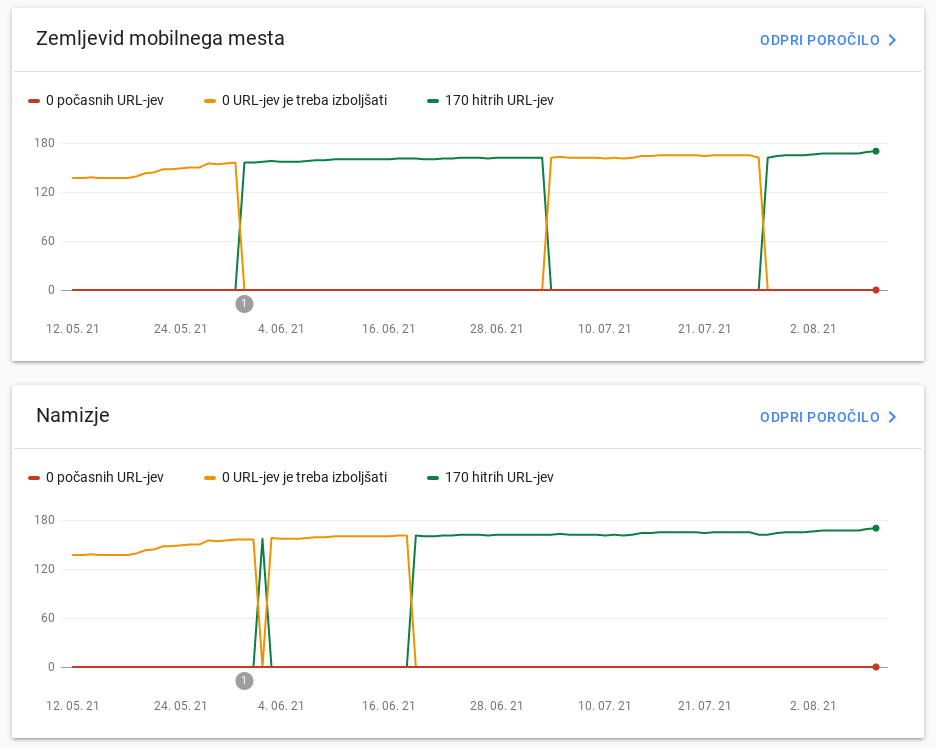Click the chevron arrow in the Namizje header
The width and height of the screenshot is (936, 748).
click(893, 417)
